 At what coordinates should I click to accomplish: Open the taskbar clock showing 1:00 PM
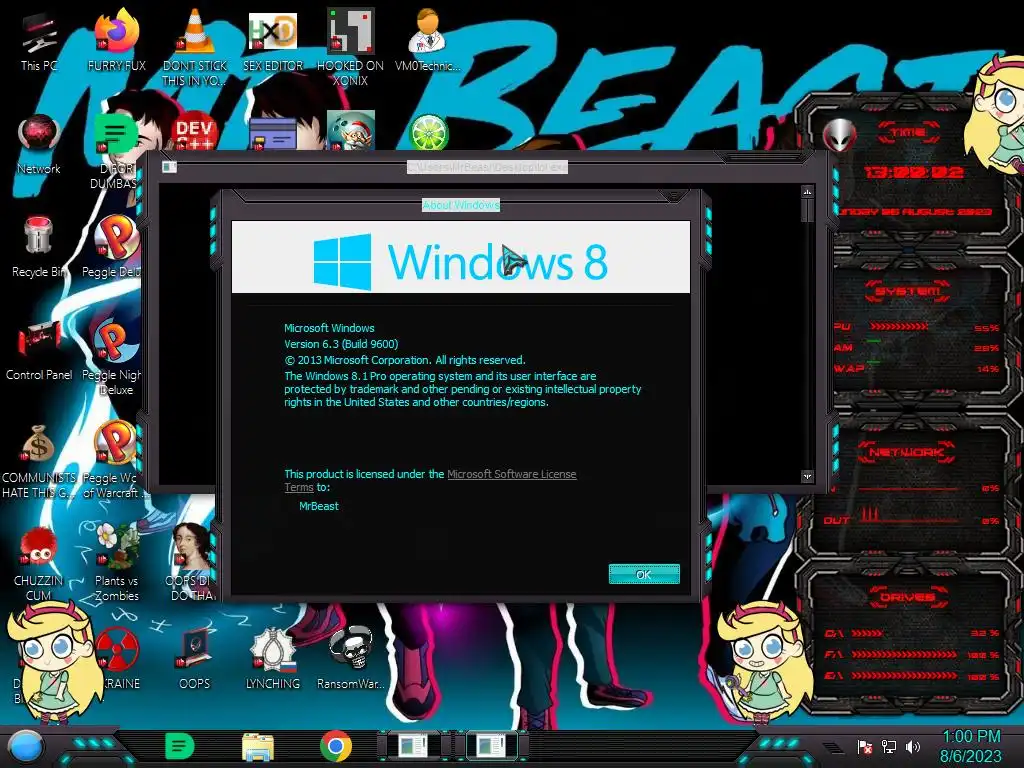971,746
